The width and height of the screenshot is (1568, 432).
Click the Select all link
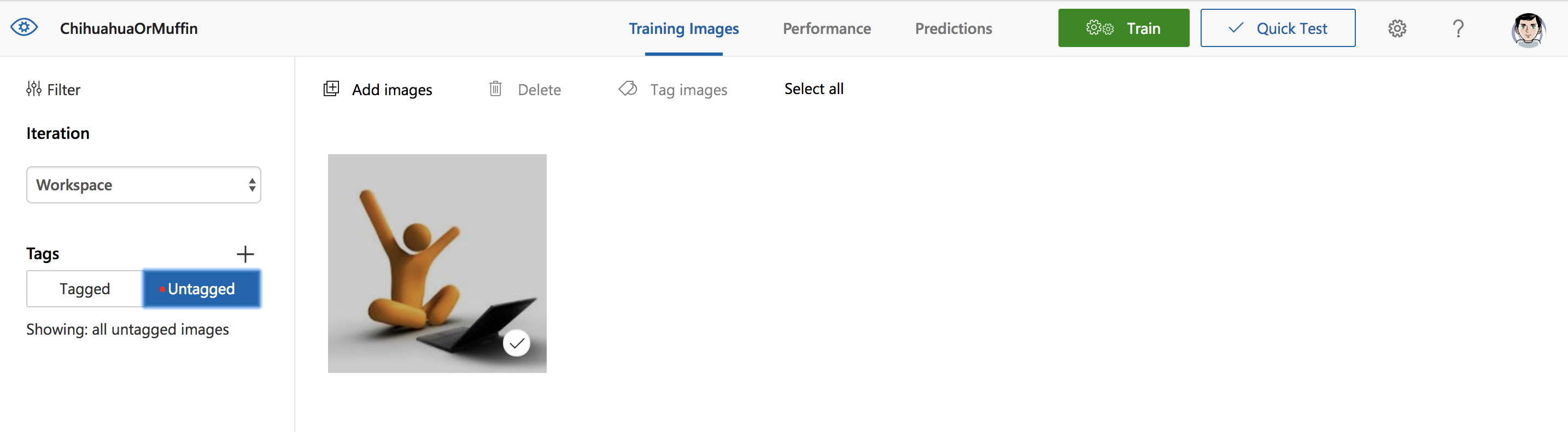813,89
